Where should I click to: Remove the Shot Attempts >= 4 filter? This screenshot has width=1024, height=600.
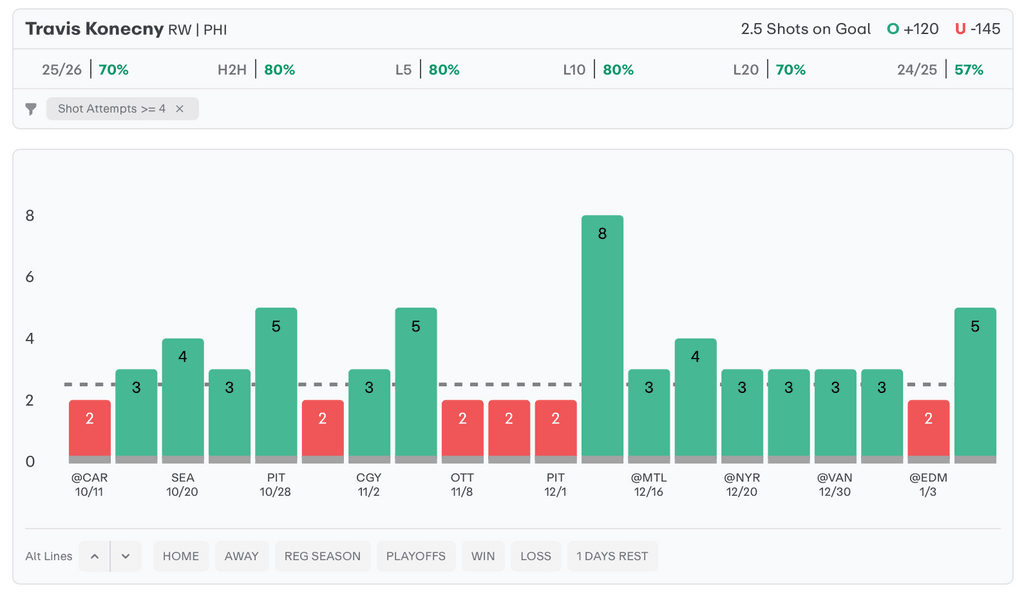[x=180, y=109]
